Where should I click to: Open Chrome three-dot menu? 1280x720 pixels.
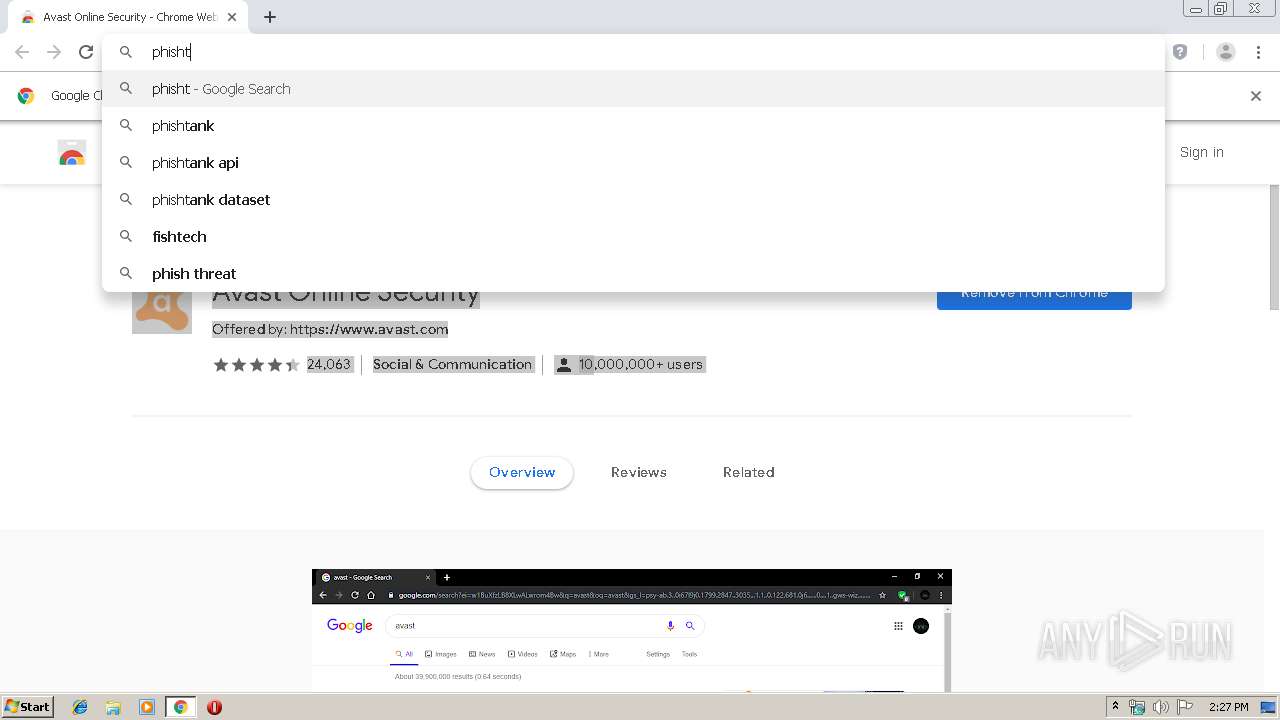[x=1259, y=52]
